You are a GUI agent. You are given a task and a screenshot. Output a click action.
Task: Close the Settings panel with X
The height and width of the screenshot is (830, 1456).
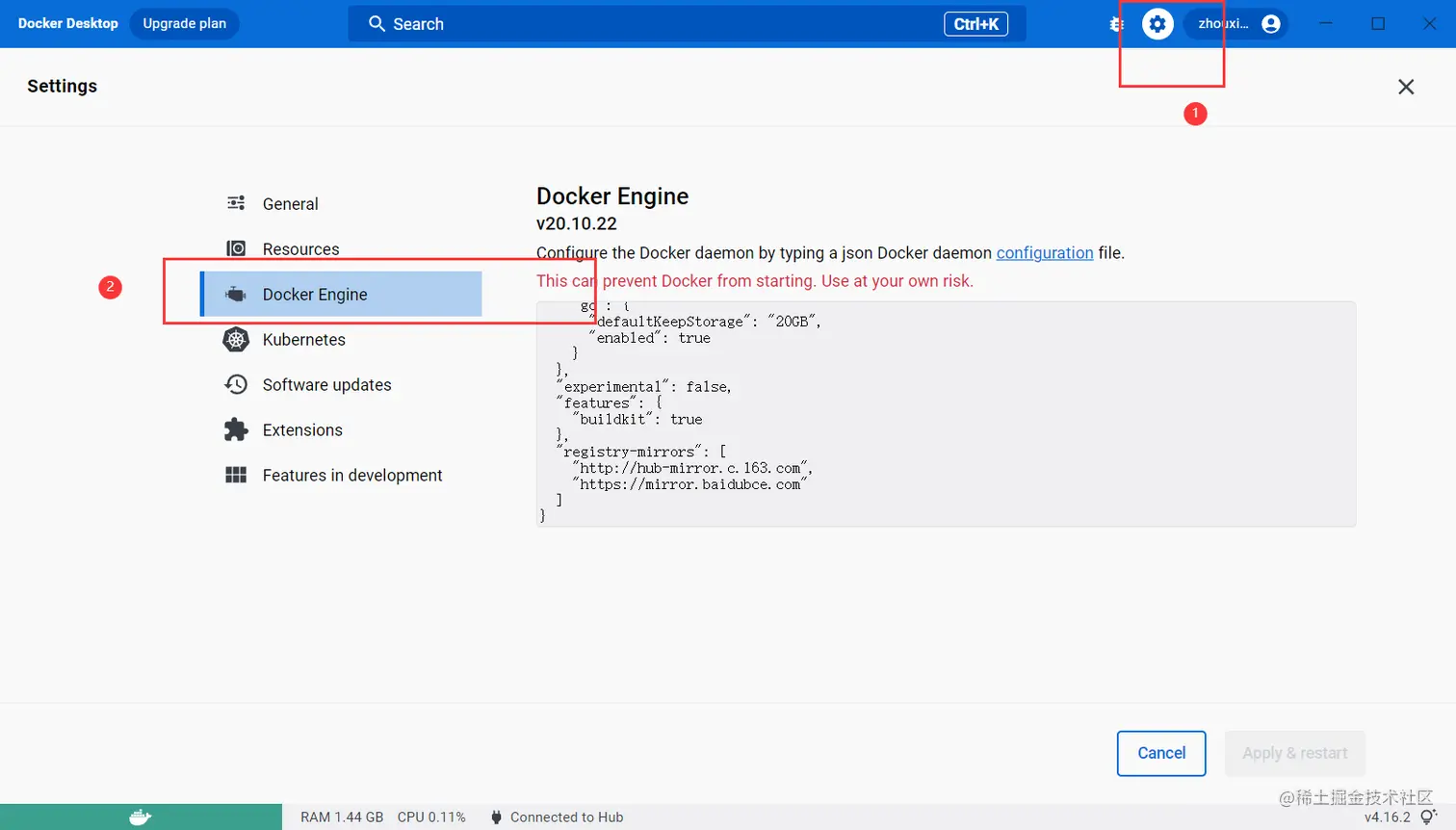point(1406,87)
